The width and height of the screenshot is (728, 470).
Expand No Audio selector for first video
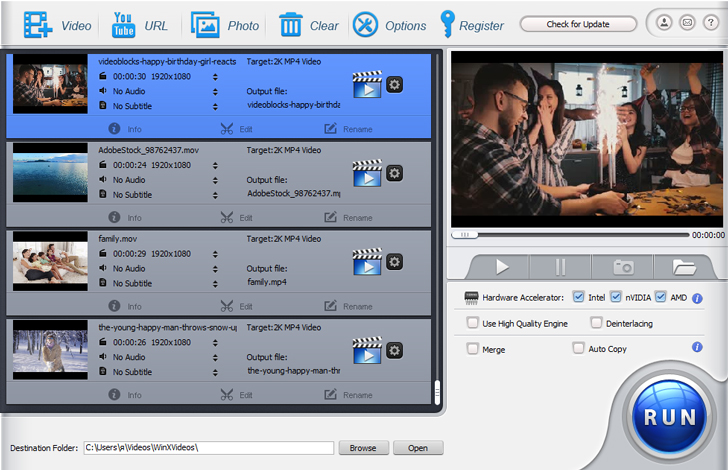[x=215, y=92]
